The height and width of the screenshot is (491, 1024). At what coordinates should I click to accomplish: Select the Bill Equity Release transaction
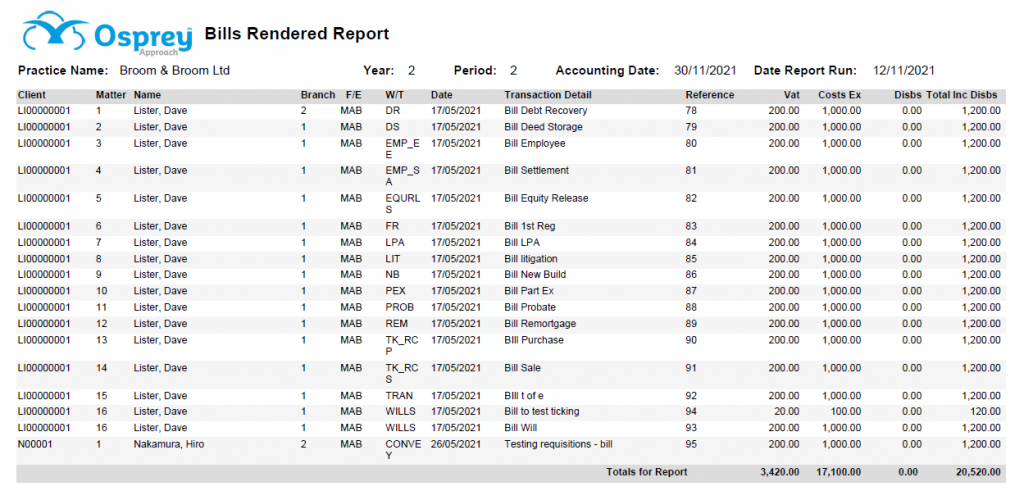tap(547, 198)
